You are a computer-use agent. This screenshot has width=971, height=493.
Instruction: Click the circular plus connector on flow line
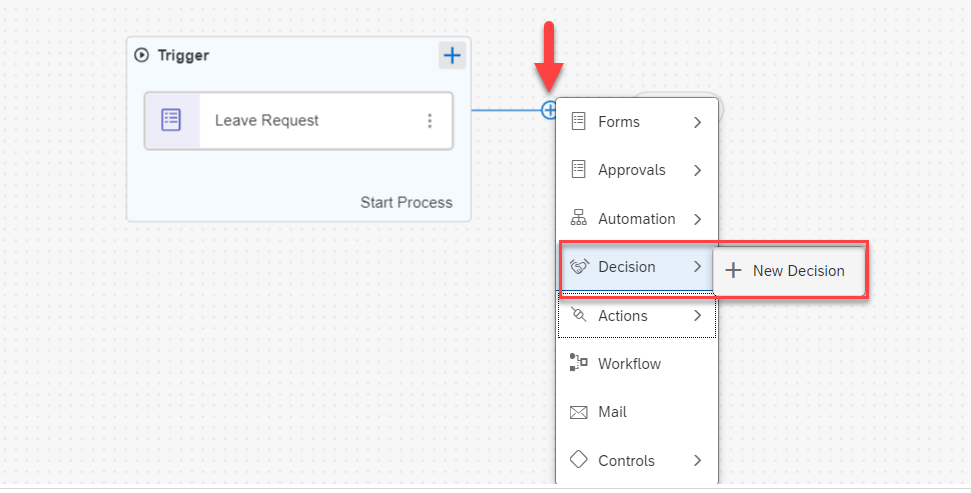(549, 110)
